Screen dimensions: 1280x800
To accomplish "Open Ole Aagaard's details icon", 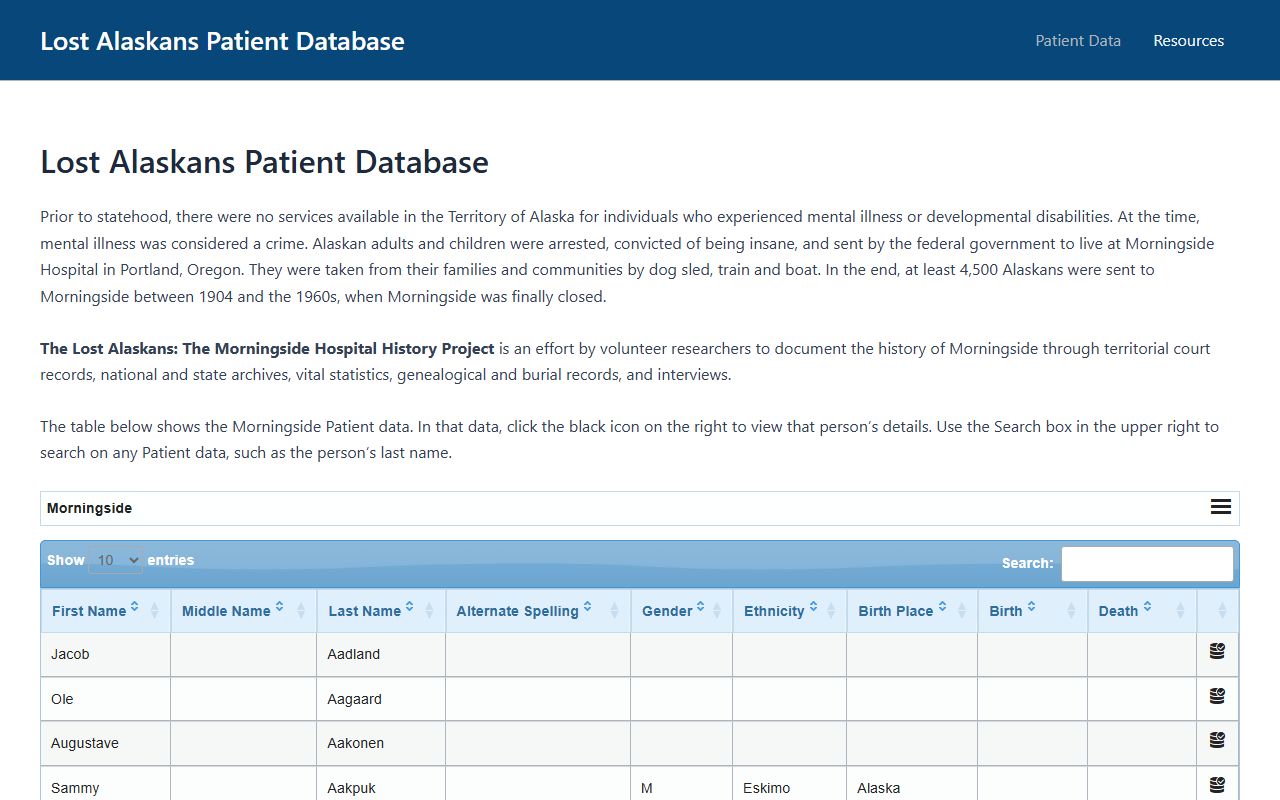I will [x=1217, y=696].
